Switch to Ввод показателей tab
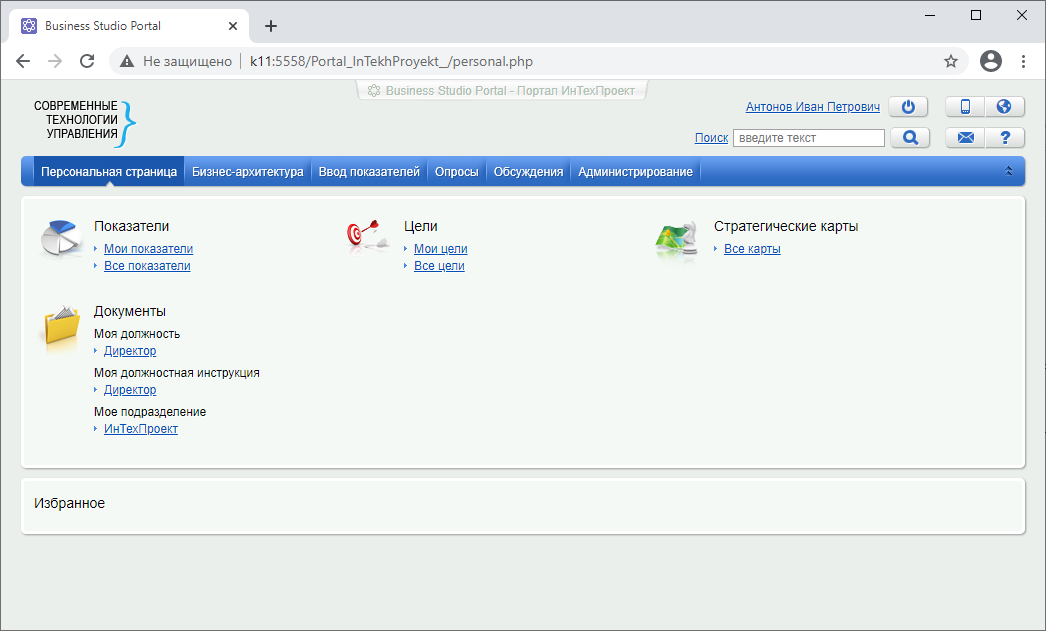 pos(369,172)
